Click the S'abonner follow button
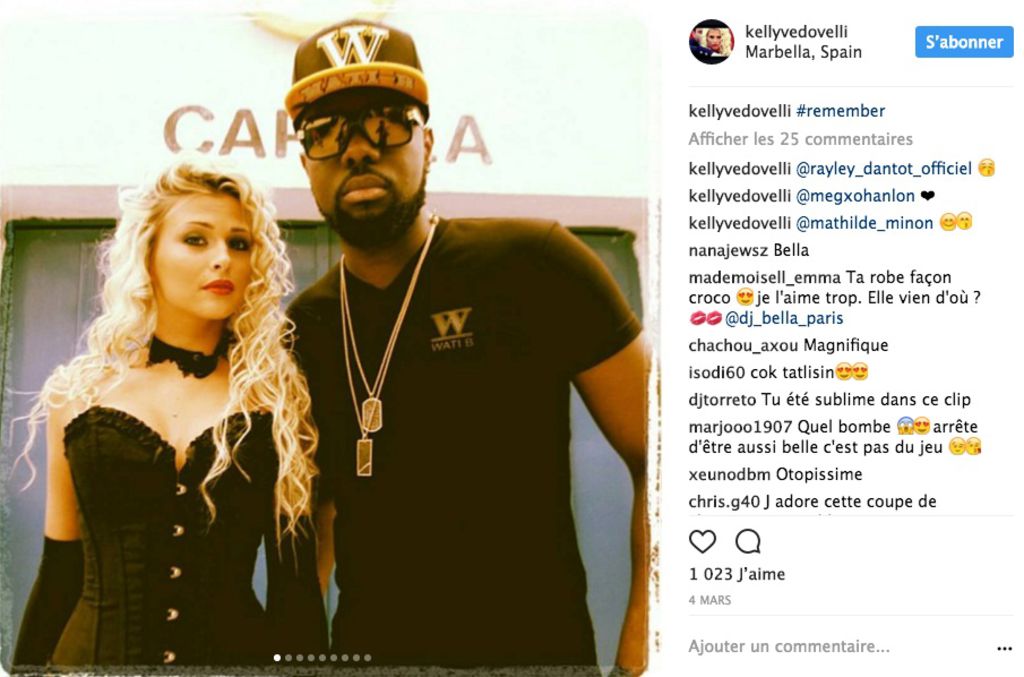This screenshot has height=677, width=1024. [x=964, y=42]
